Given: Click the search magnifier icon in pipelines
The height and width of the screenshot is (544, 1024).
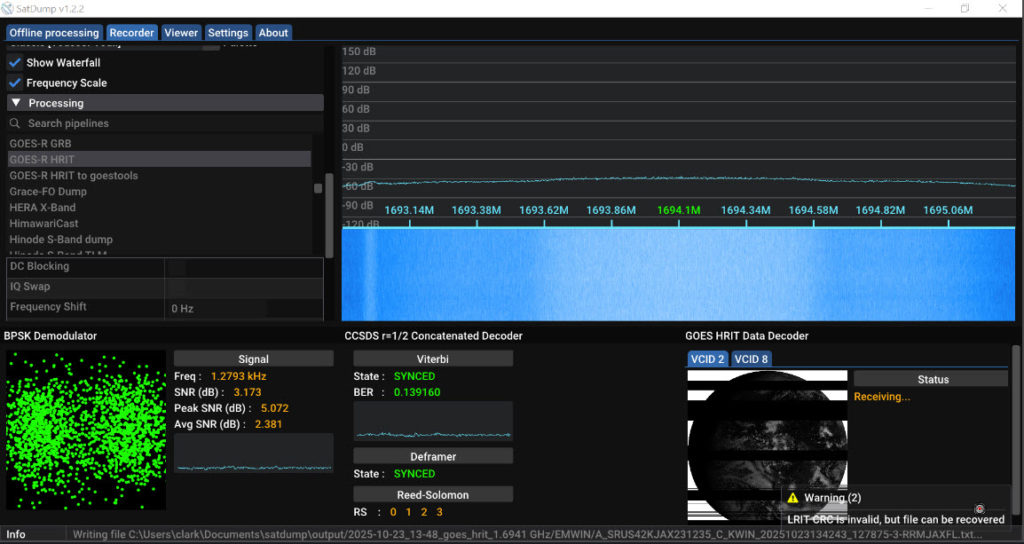Looking at the screenshot, I should pyautogui.click(x=15, y=124).
